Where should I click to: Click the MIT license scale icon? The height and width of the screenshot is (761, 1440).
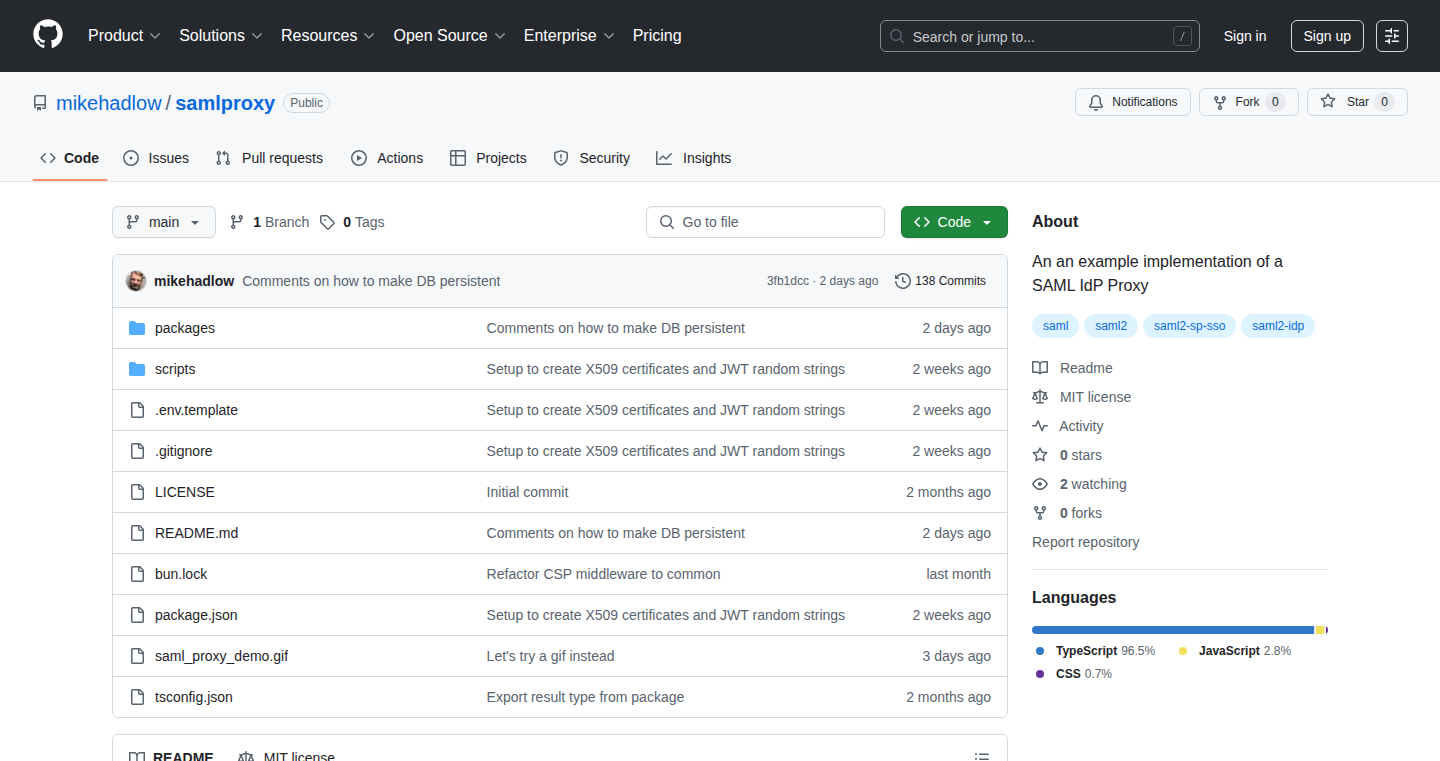(1040, 397)
